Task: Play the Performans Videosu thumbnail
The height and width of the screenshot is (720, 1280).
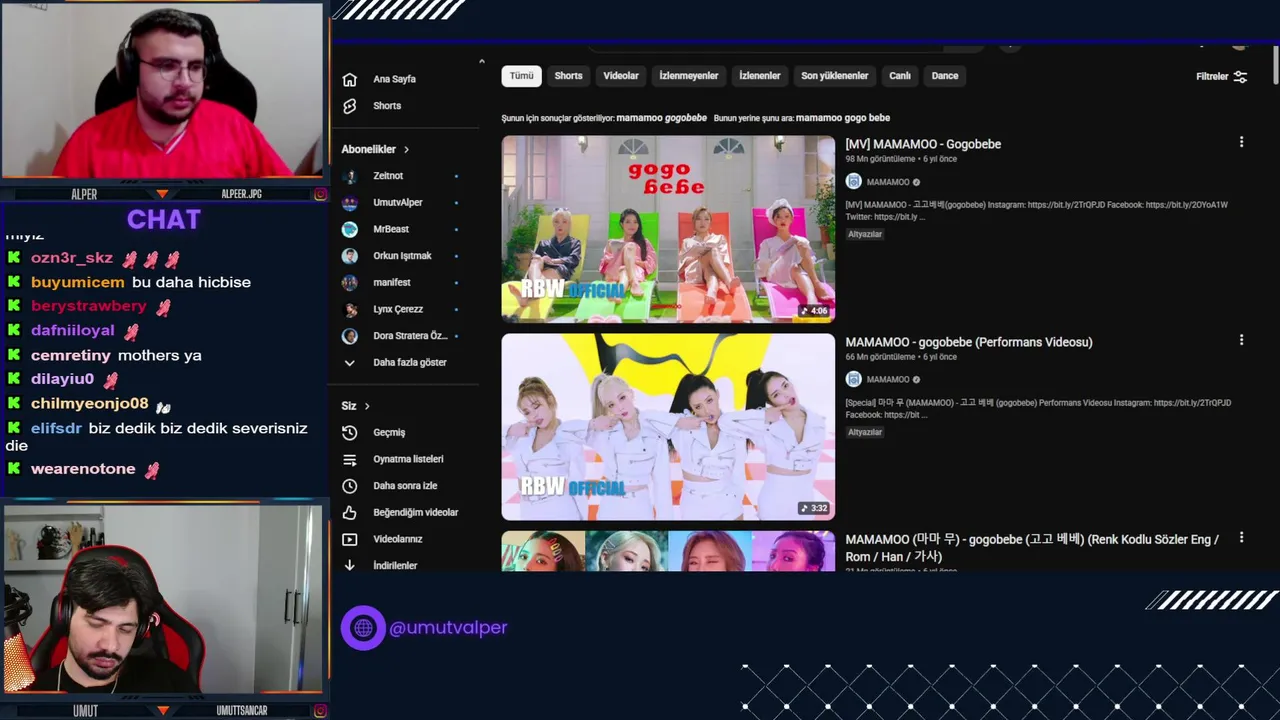Action: tap(668, 427)
